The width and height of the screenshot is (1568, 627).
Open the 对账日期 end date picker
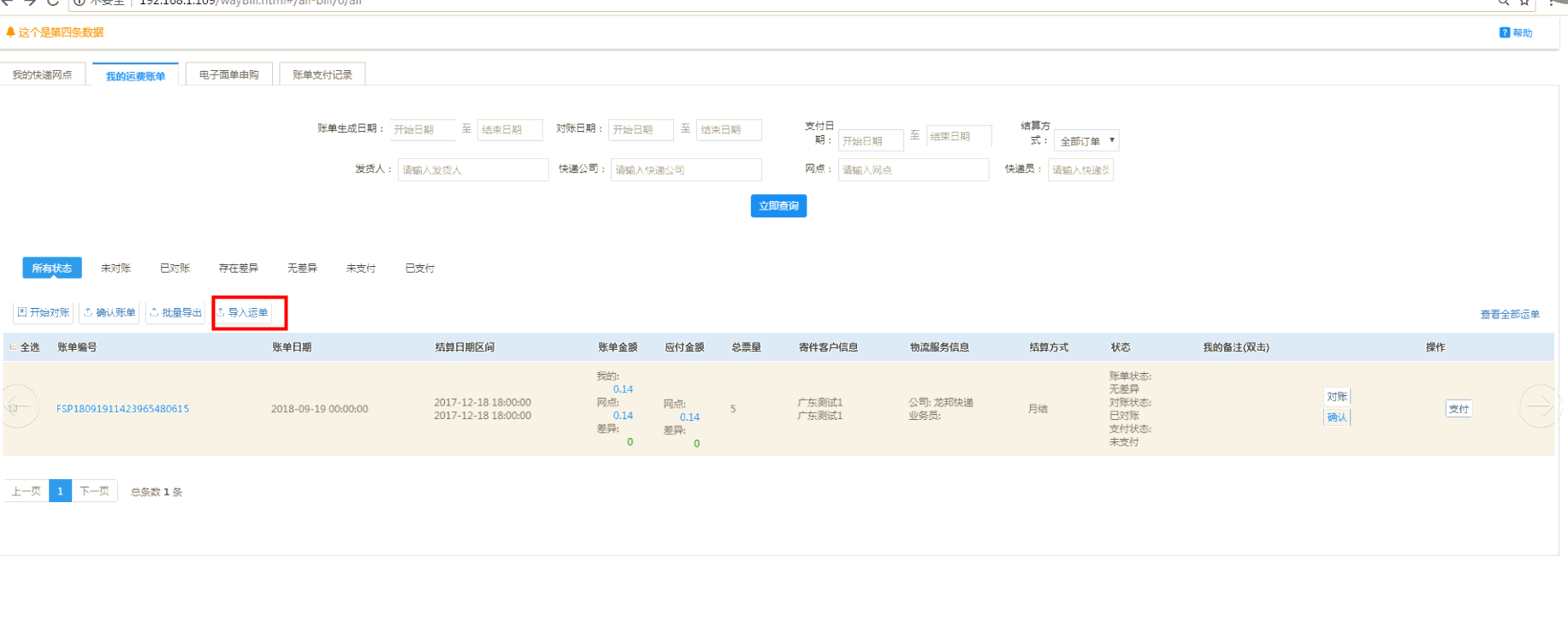click(x=728, y=130)
